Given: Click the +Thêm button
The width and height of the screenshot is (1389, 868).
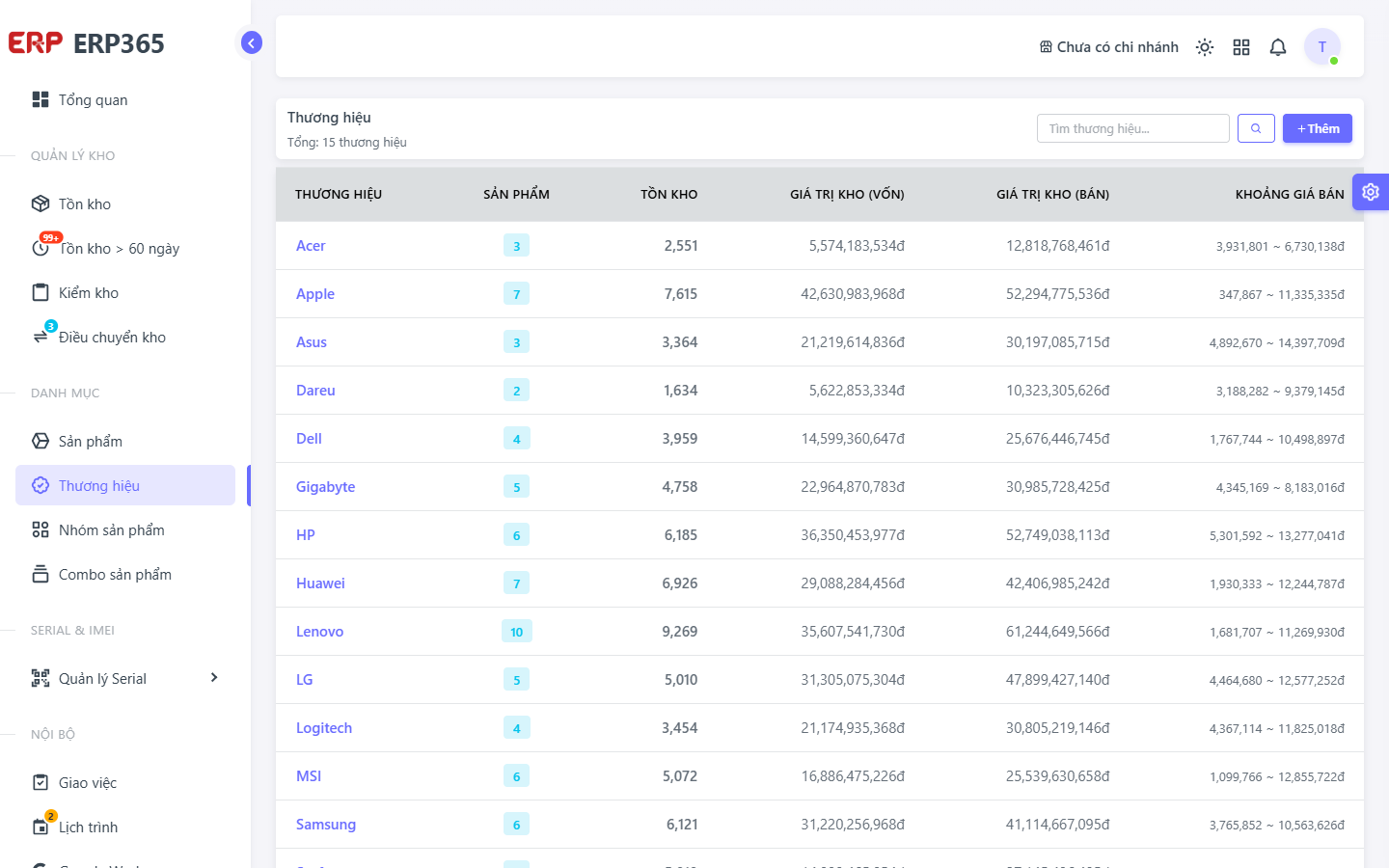Looking at the screenshot, I should tap(1318, 128).
